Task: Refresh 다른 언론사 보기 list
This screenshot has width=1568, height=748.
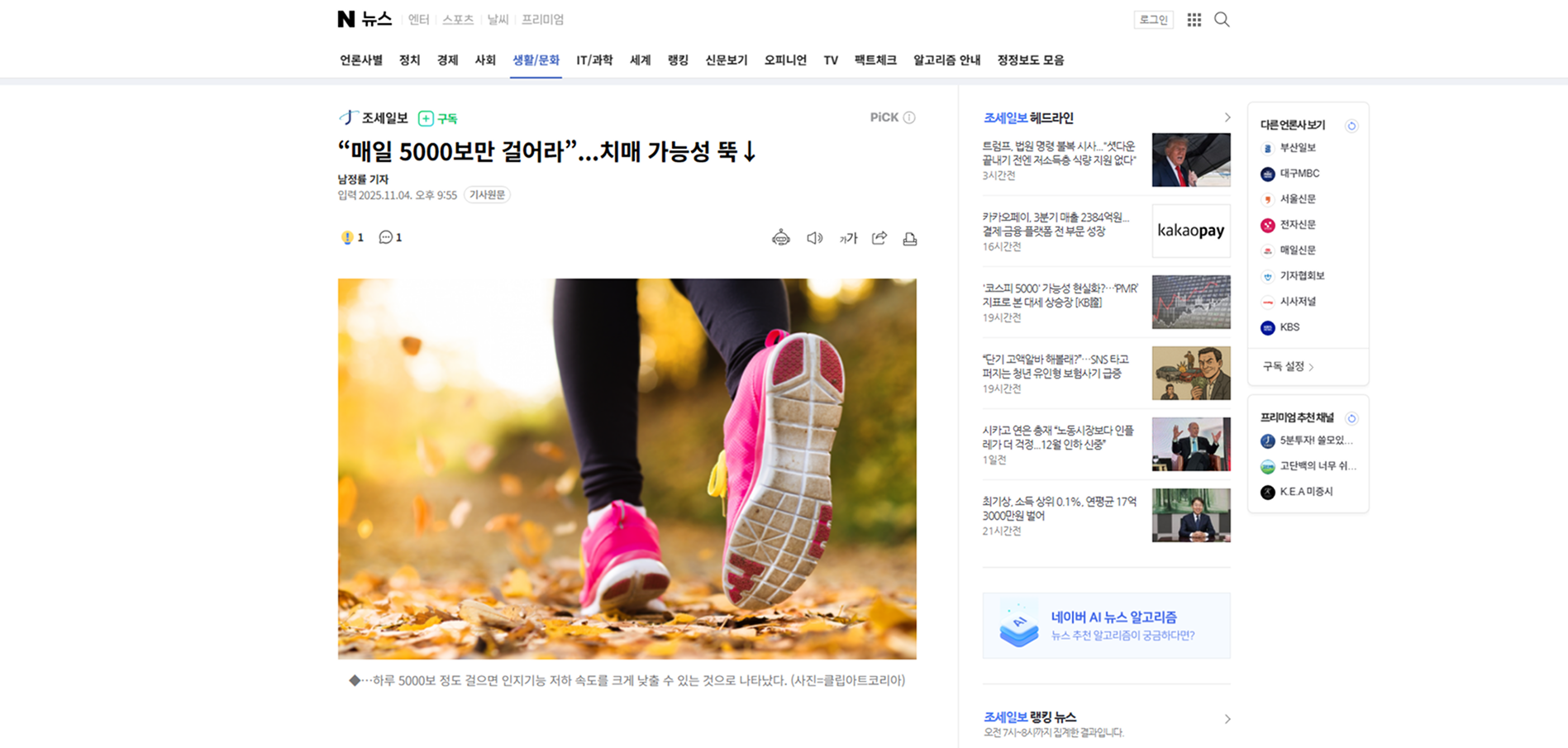Action: pyautogui.click(x=1351, y=126)
